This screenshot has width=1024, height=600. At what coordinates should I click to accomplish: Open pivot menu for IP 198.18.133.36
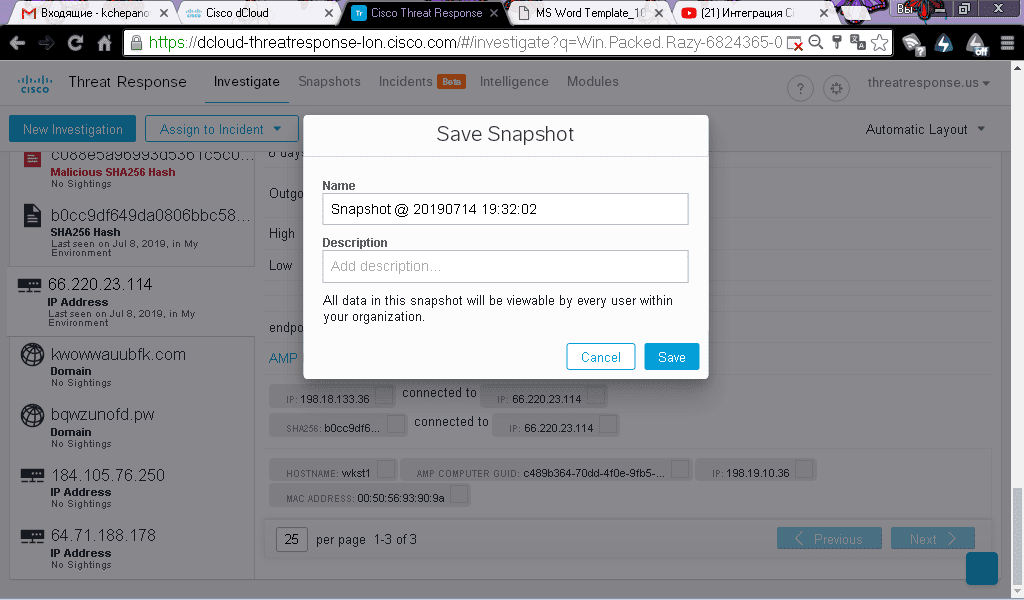pyautogui.click(x=385, y=395)
